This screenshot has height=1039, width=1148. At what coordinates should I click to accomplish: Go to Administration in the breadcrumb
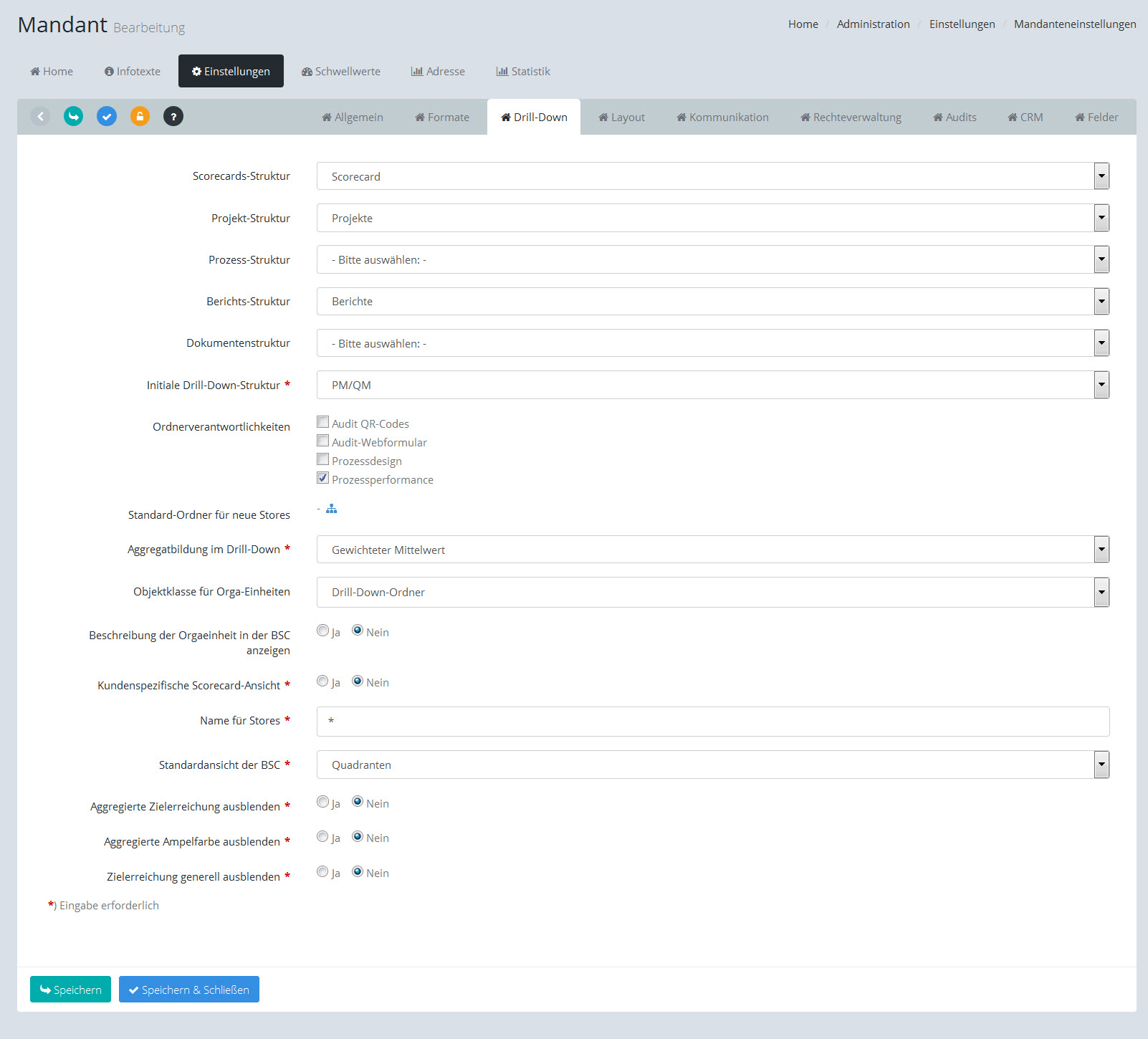[873, 24]
